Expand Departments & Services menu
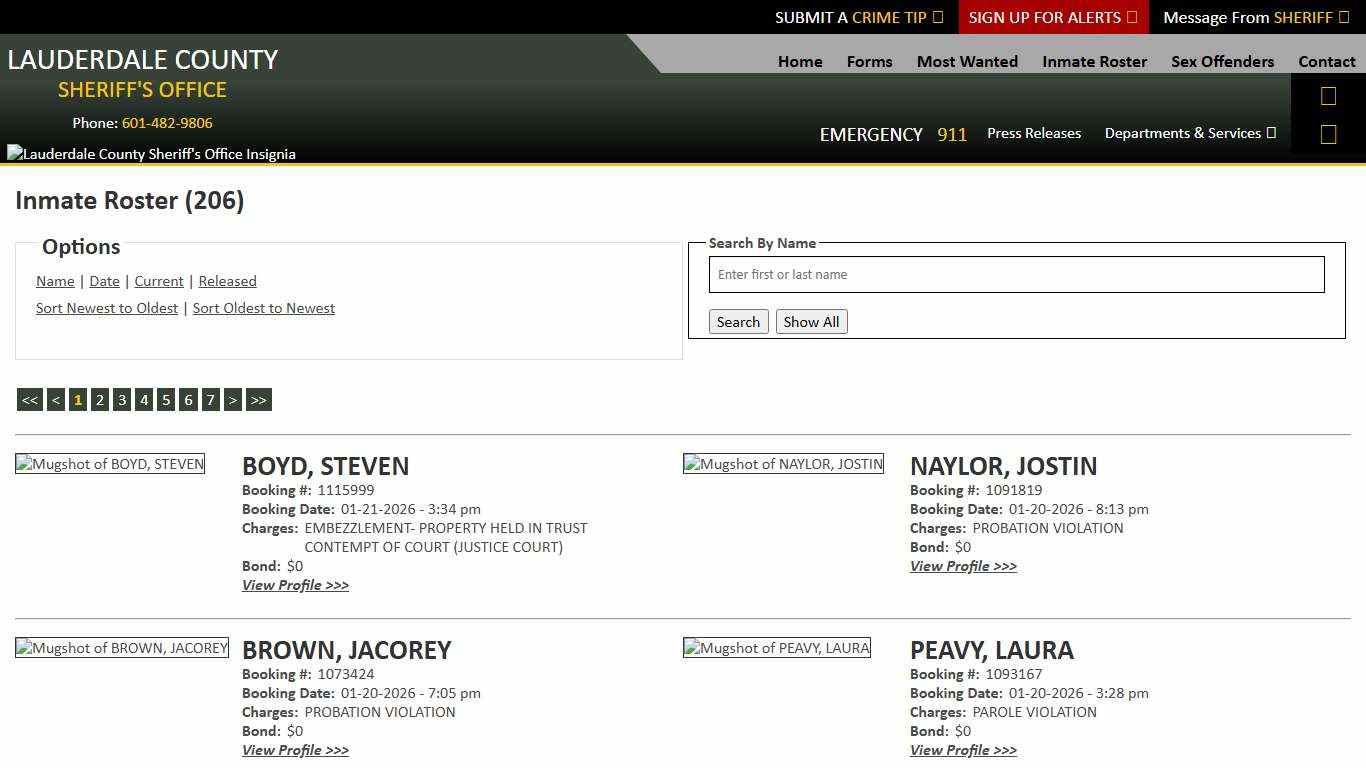 (x=1189, y=133)
